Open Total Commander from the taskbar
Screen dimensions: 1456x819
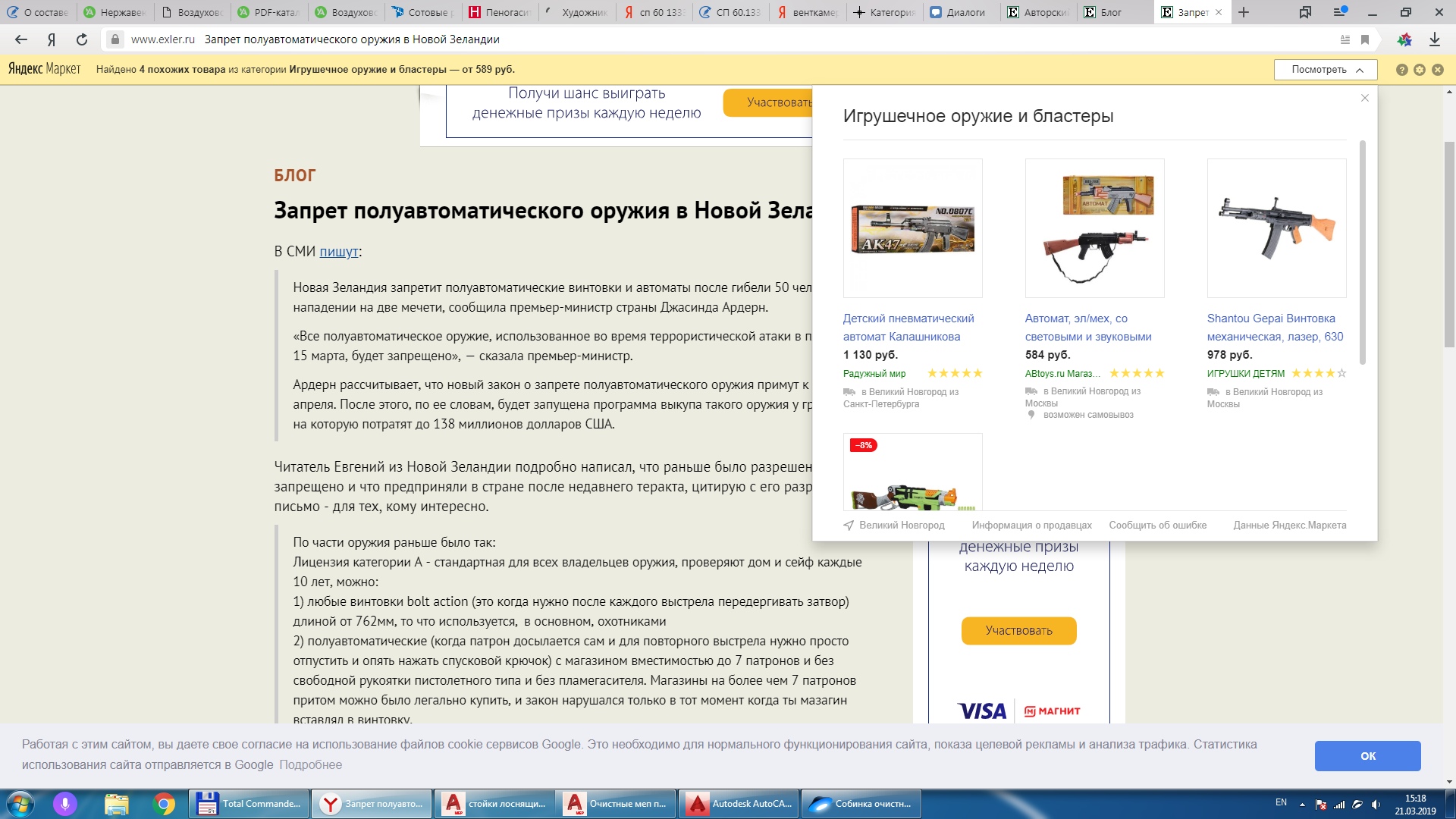[x=249, y=804]
